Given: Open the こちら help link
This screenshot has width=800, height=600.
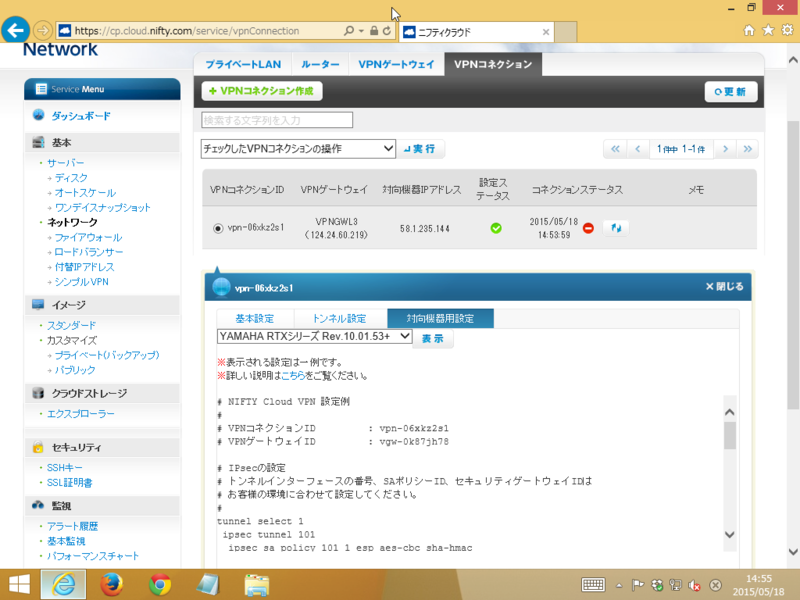Looking at the screenshot, I should tap(293, 376).
